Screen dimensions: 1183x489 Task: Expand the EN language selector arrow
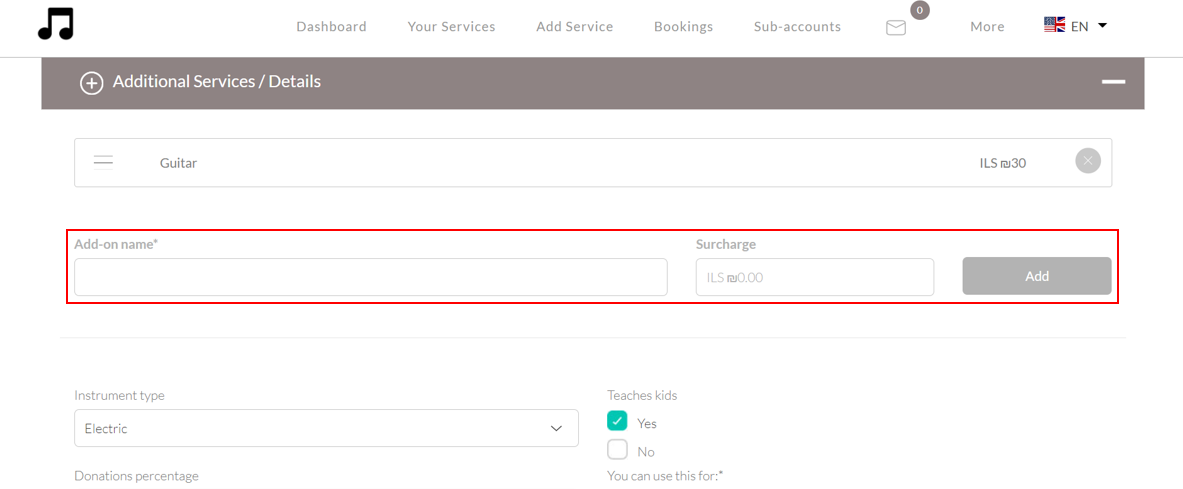coord(1102,25)
